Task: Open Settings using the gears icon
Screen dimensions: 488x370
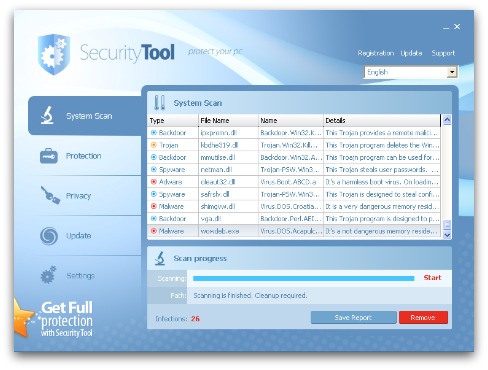Action: [x=48, y=275]
